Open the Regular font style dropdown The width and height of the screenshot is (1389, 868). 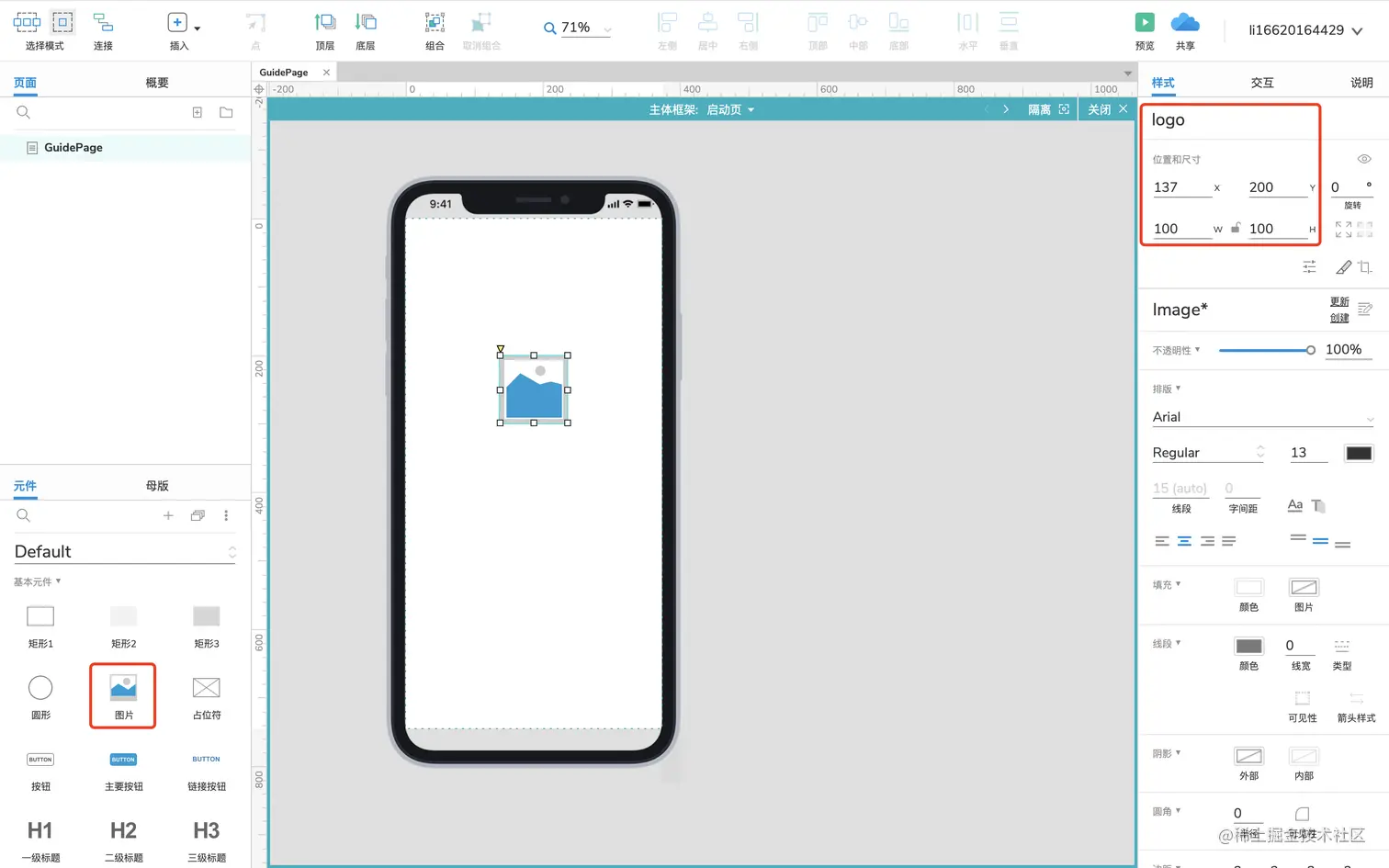(x=1209, y=452)
